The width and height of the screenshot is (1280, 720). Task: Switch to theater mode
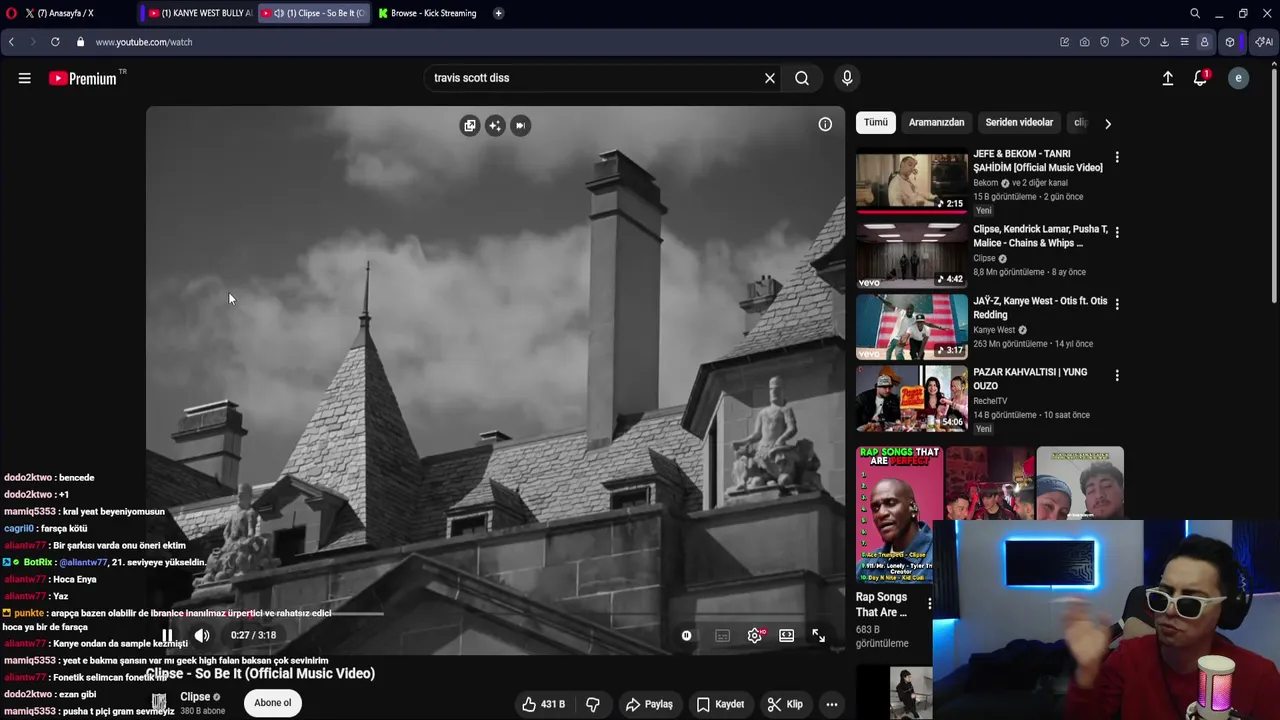(x=787, y=636)
